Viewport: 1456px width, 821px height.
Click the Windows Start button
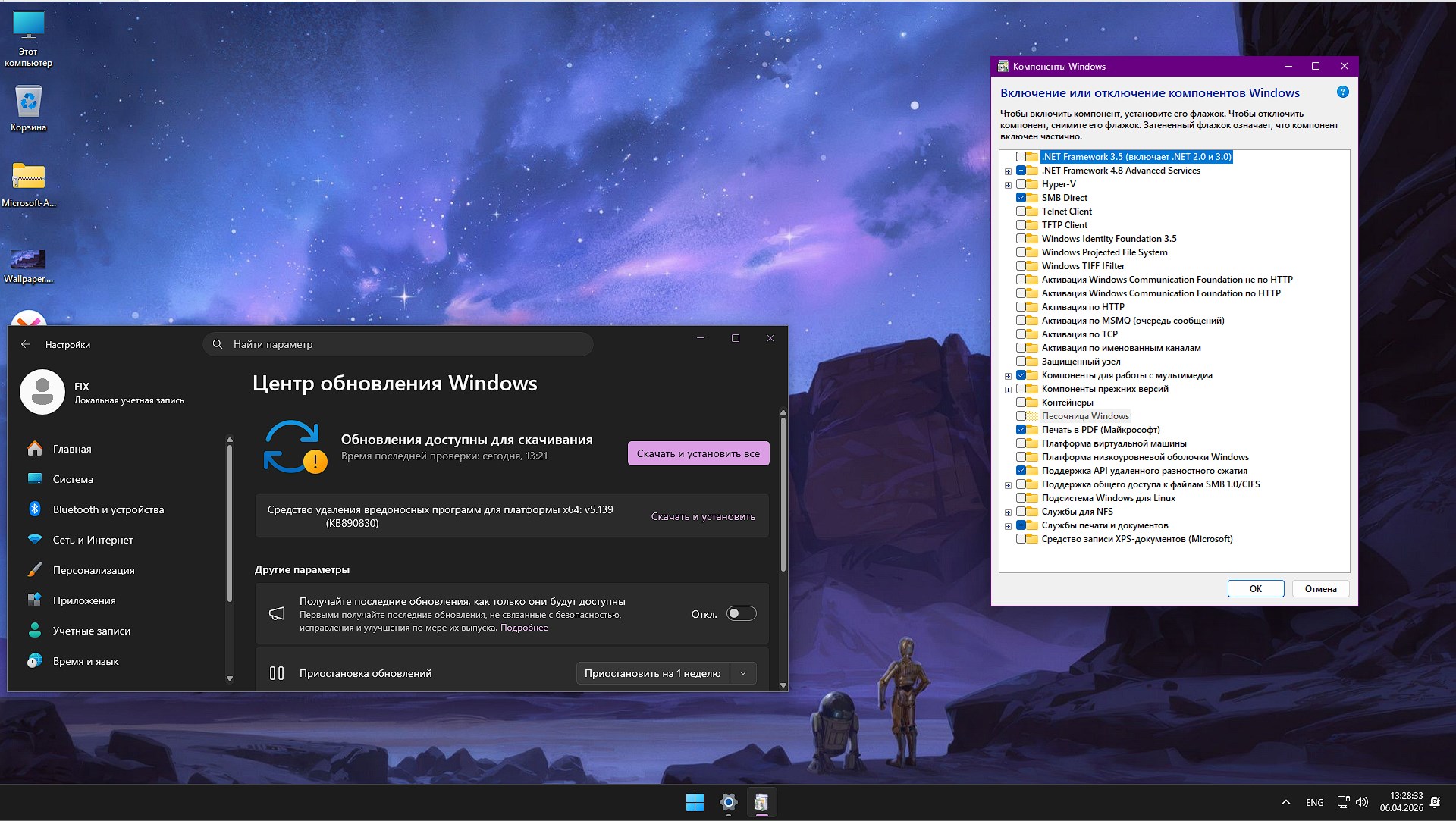695,802
